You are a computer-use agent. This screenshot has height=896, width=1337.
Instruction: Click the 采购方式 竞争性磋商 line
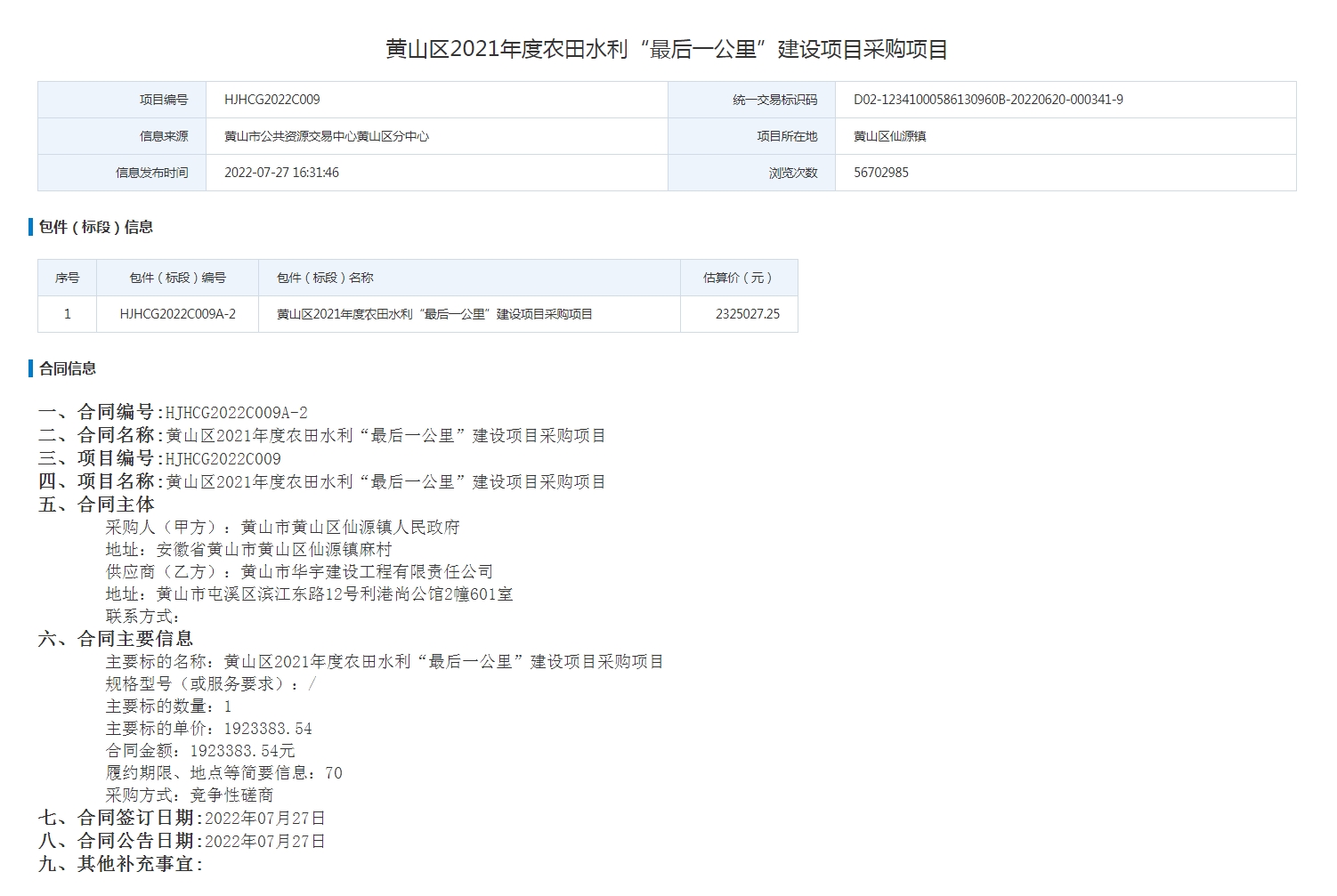pyautogui.click(x=190, y=795)
